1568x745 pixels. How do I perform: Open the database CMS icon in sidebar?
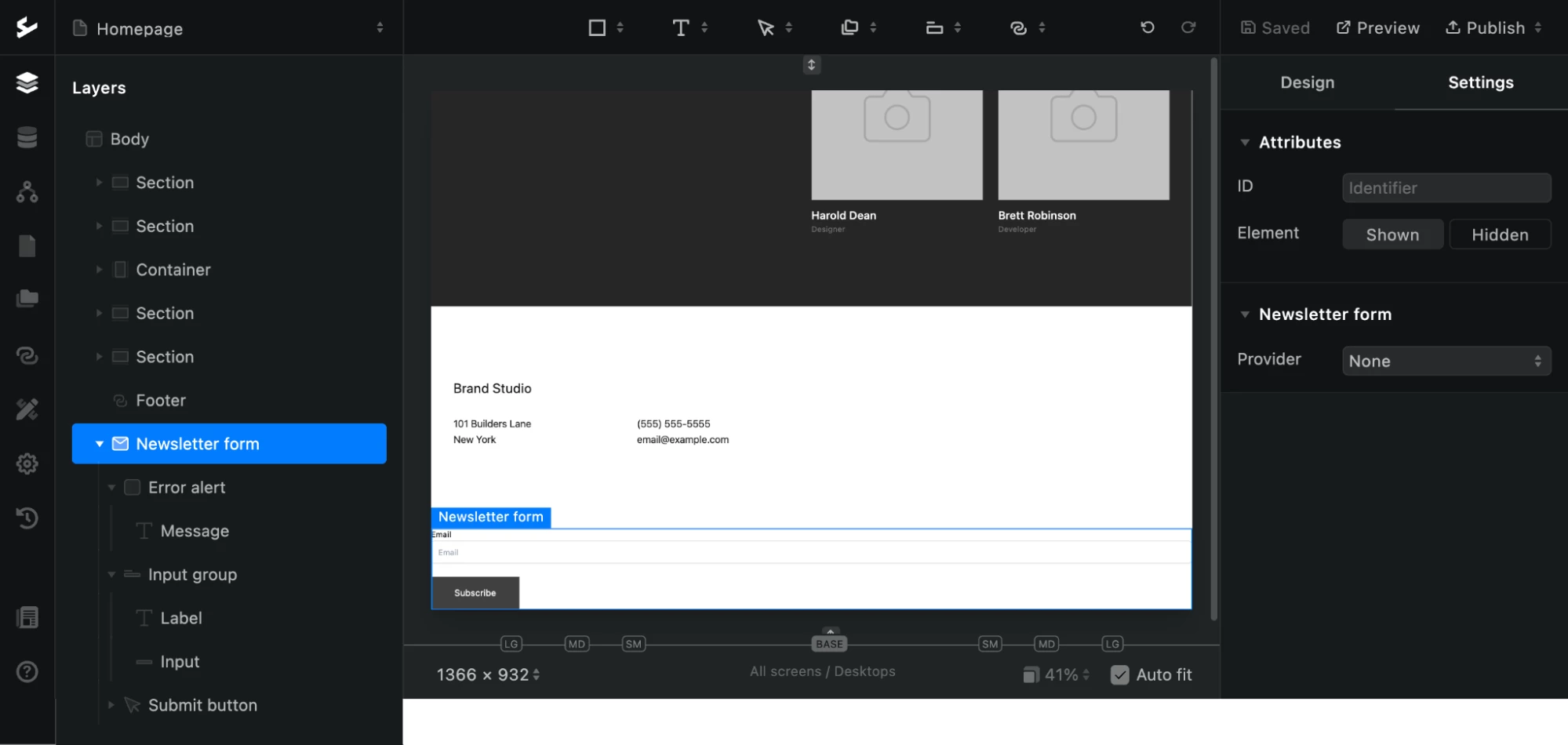pyautogui.click(x=27, y=137)
